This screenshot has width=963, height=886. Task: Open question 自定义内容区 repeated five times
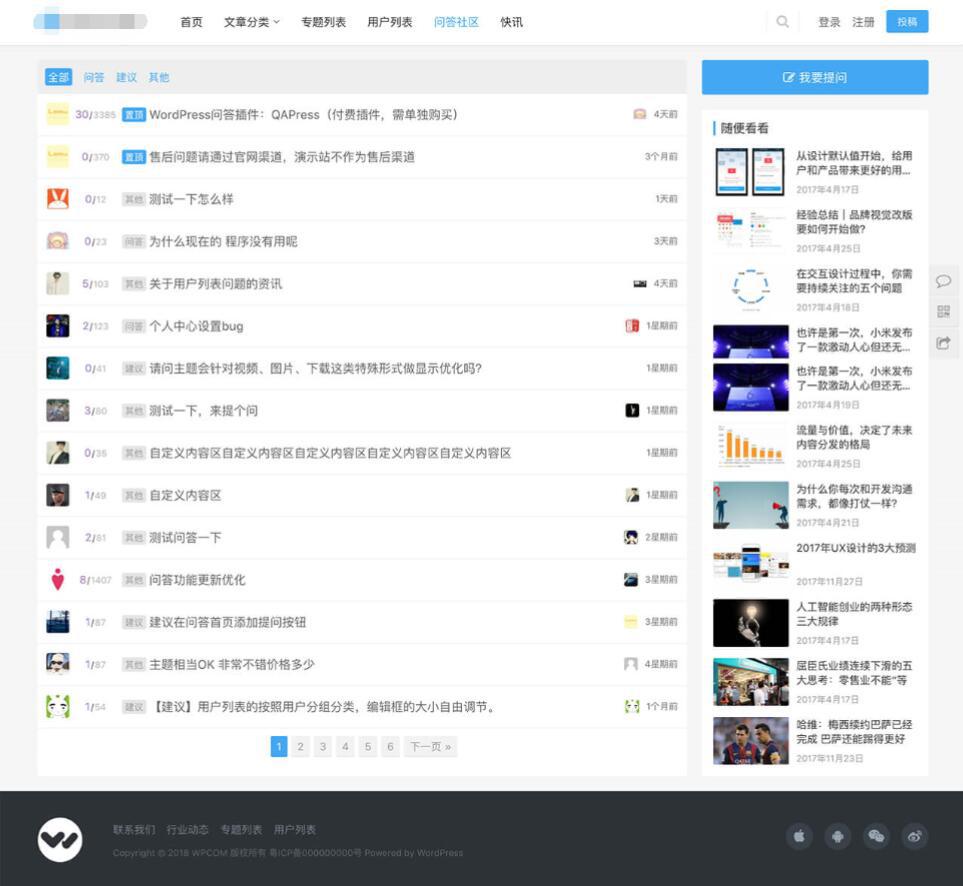tap(330, 453)
